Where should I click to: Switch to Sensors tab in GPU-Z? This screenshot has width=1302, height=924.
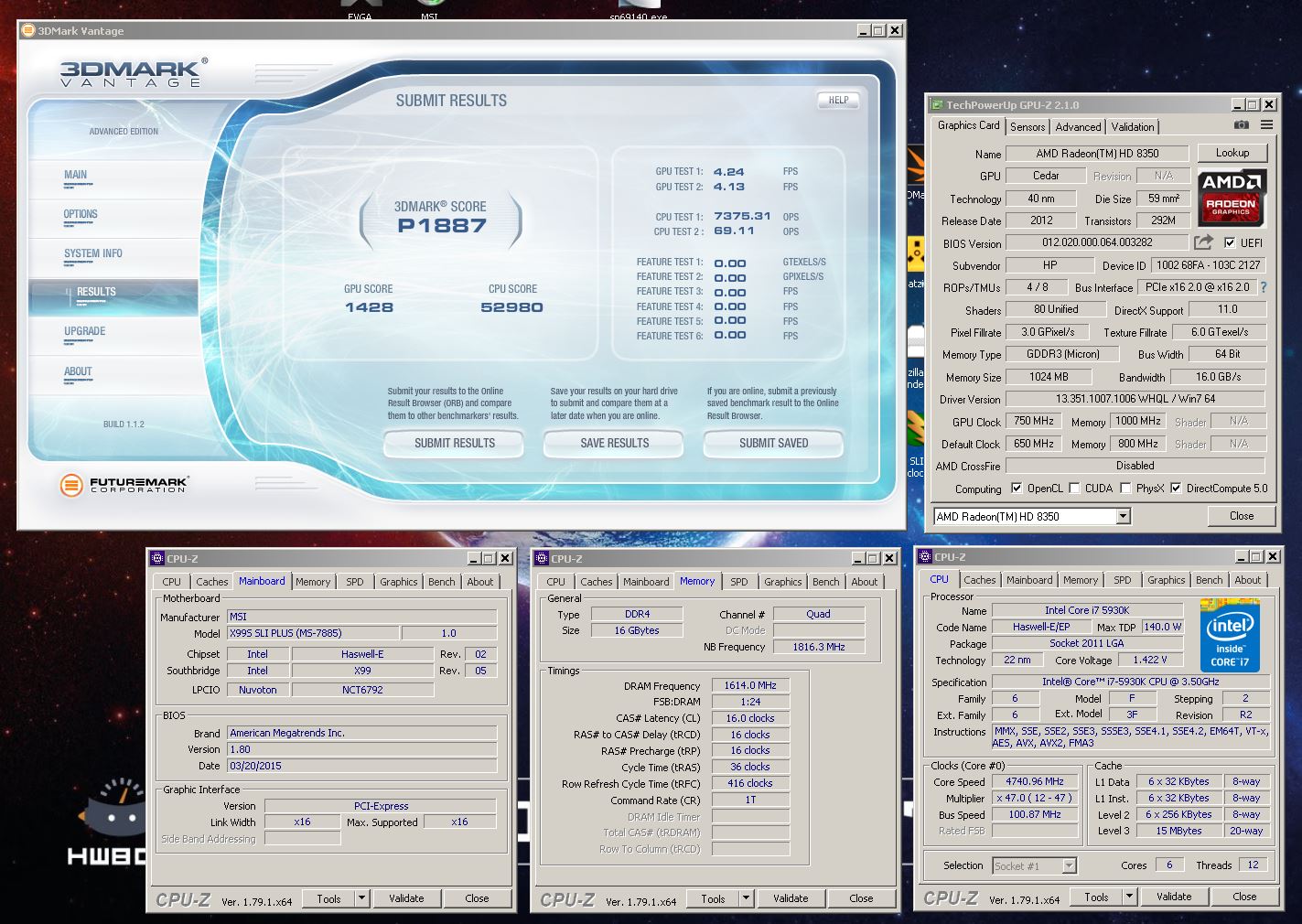[1028, 127]
